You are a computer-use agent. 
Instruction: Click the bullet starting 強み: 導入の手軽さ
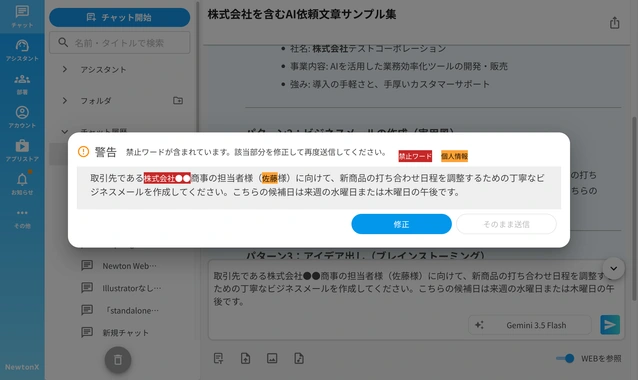coord(389,84)
